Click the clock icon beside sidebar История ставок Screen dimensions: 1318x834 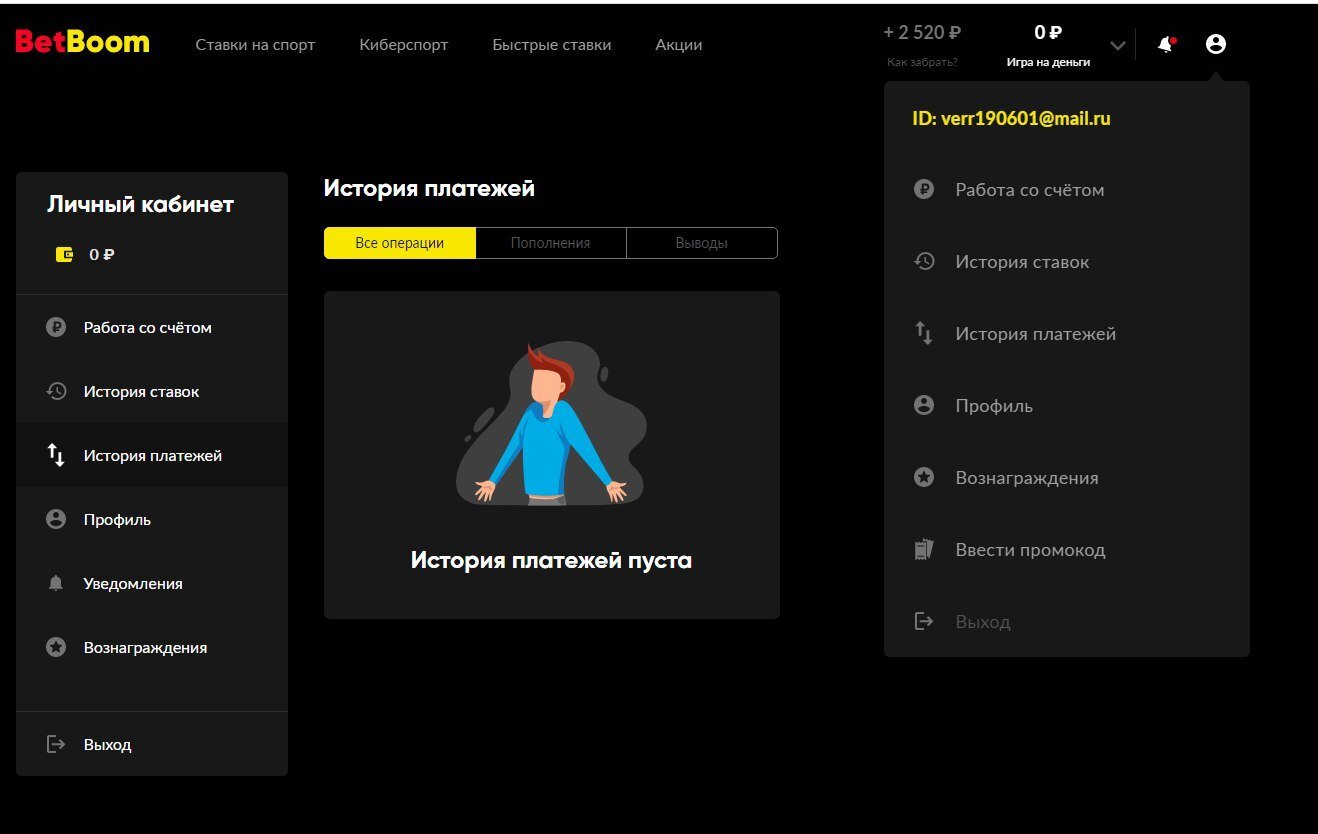pyautogui.click(x=56, y=392)
